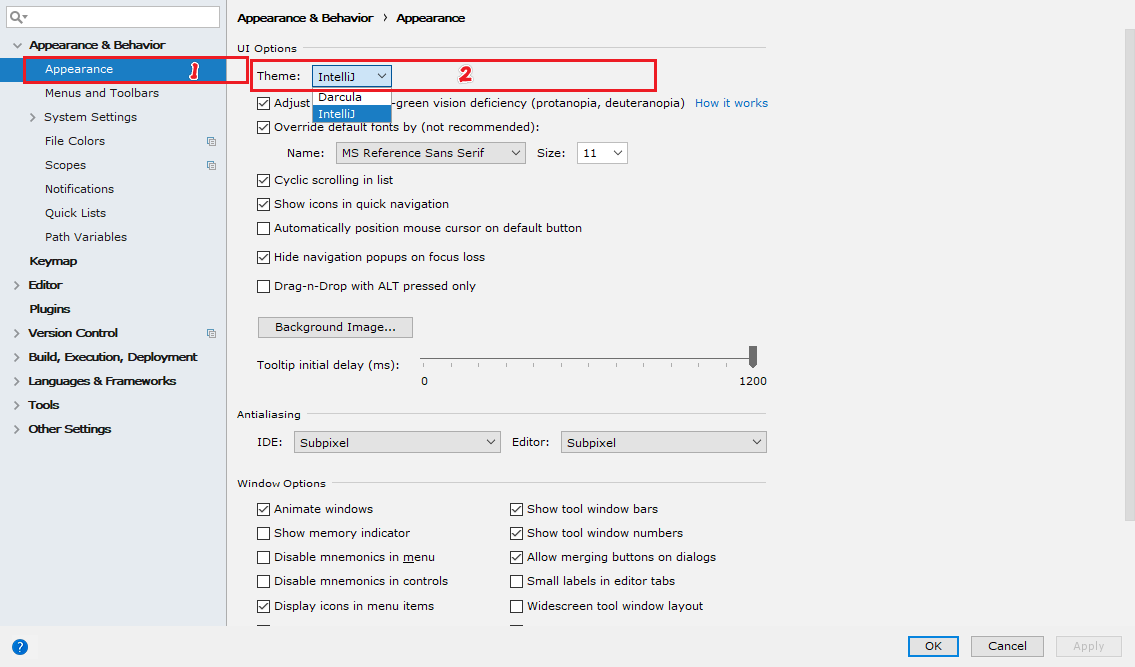Viewport: 1135px width, 667px height.
Task: Toggle Drag-n-Drop with ALT pressed only
Action: 263,286
